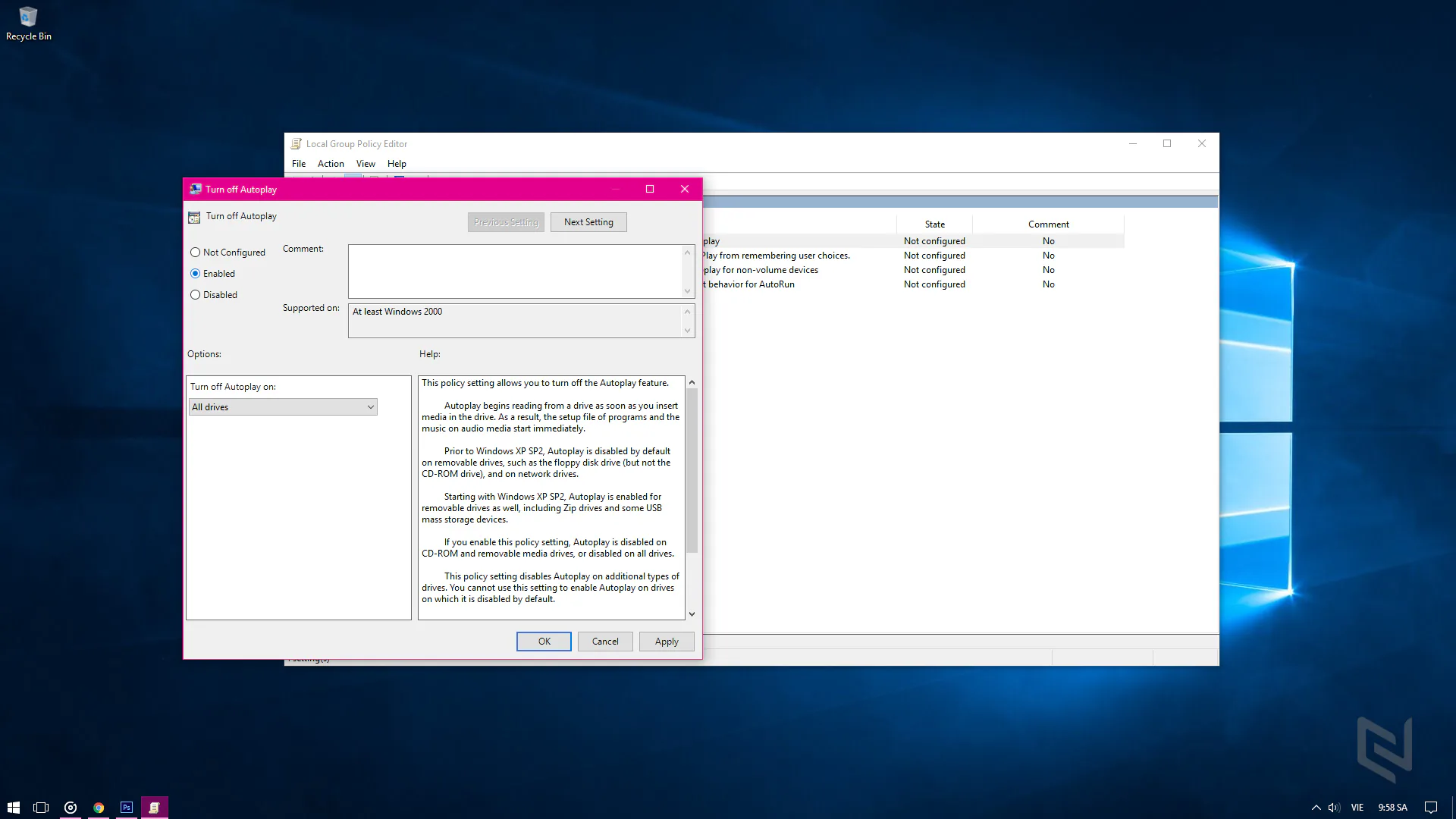Click the circular arrow app on taskbar
The height and width of the screenshot is (819, 1456).
(71, 808)
